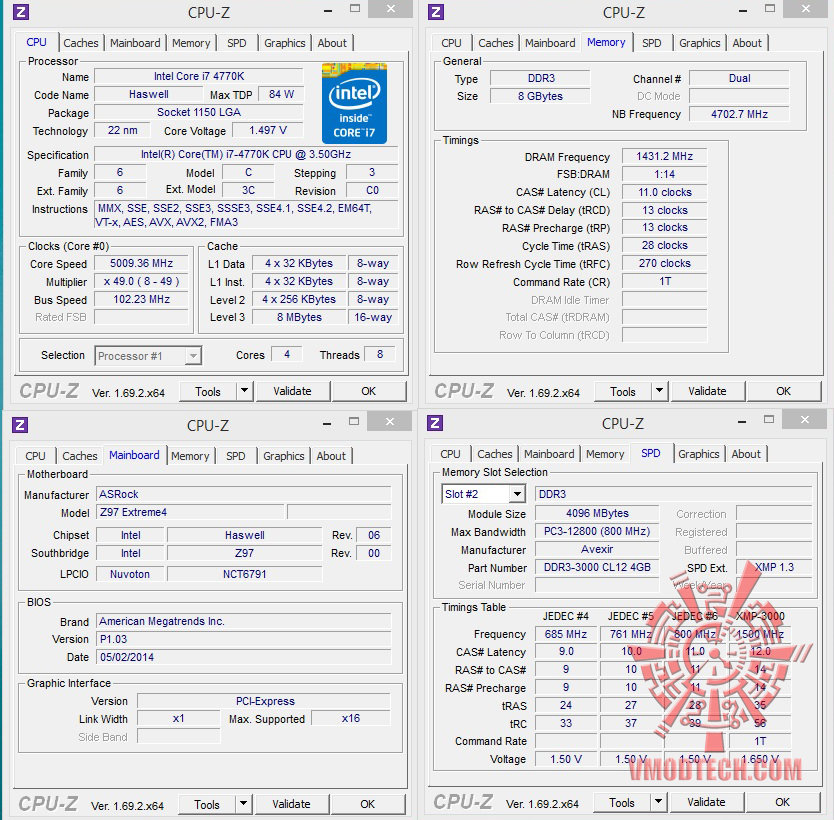834x820 pixels.
Task: Select About tab in Mainboard window
Action: click(x=331, y=456)
